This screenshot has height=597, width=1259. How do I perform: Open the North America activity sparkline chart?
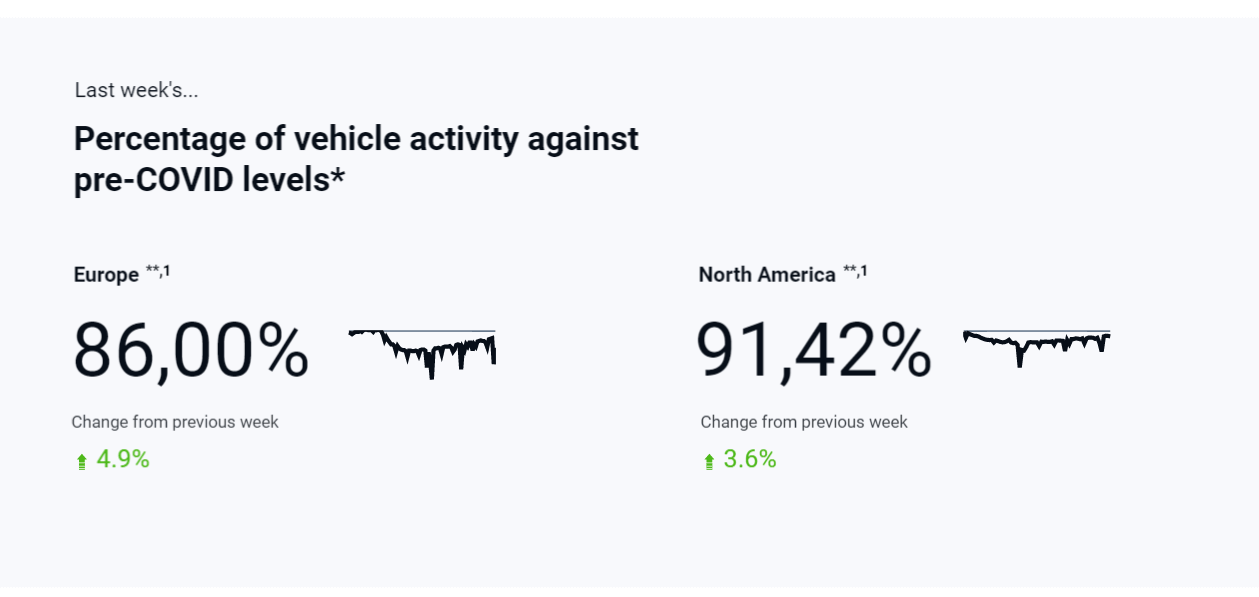[1036, 348]
